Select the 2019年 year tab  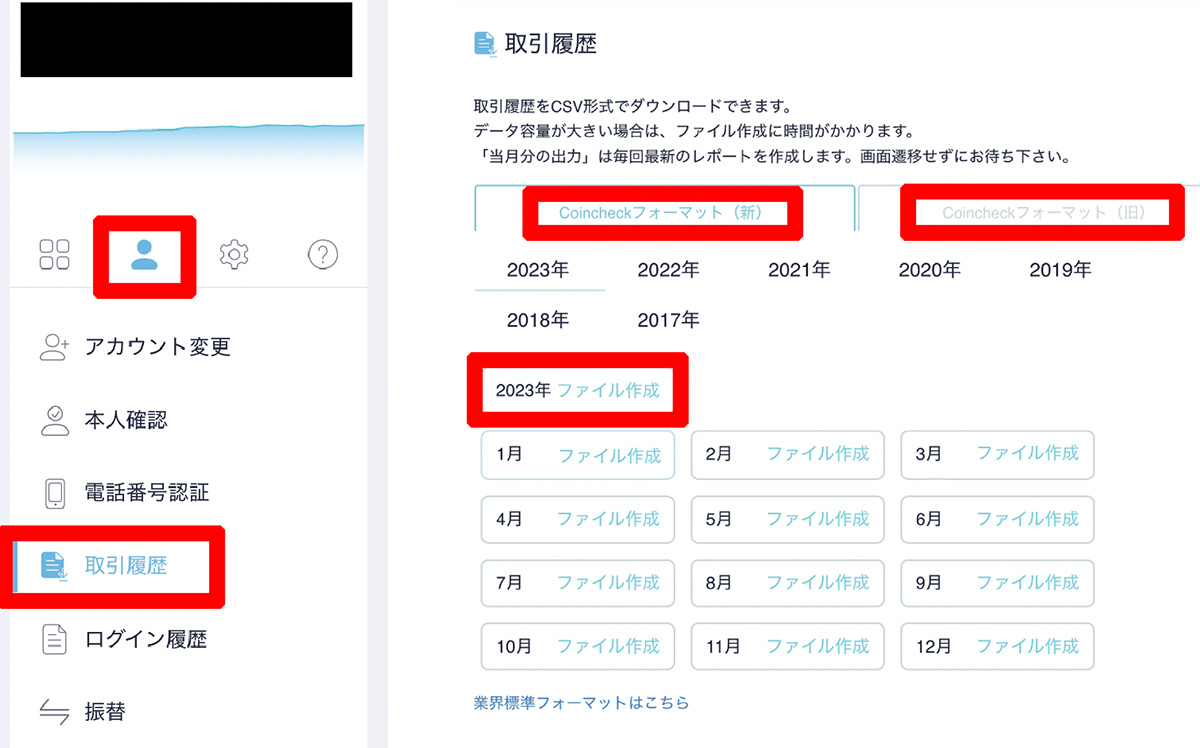1061,269
